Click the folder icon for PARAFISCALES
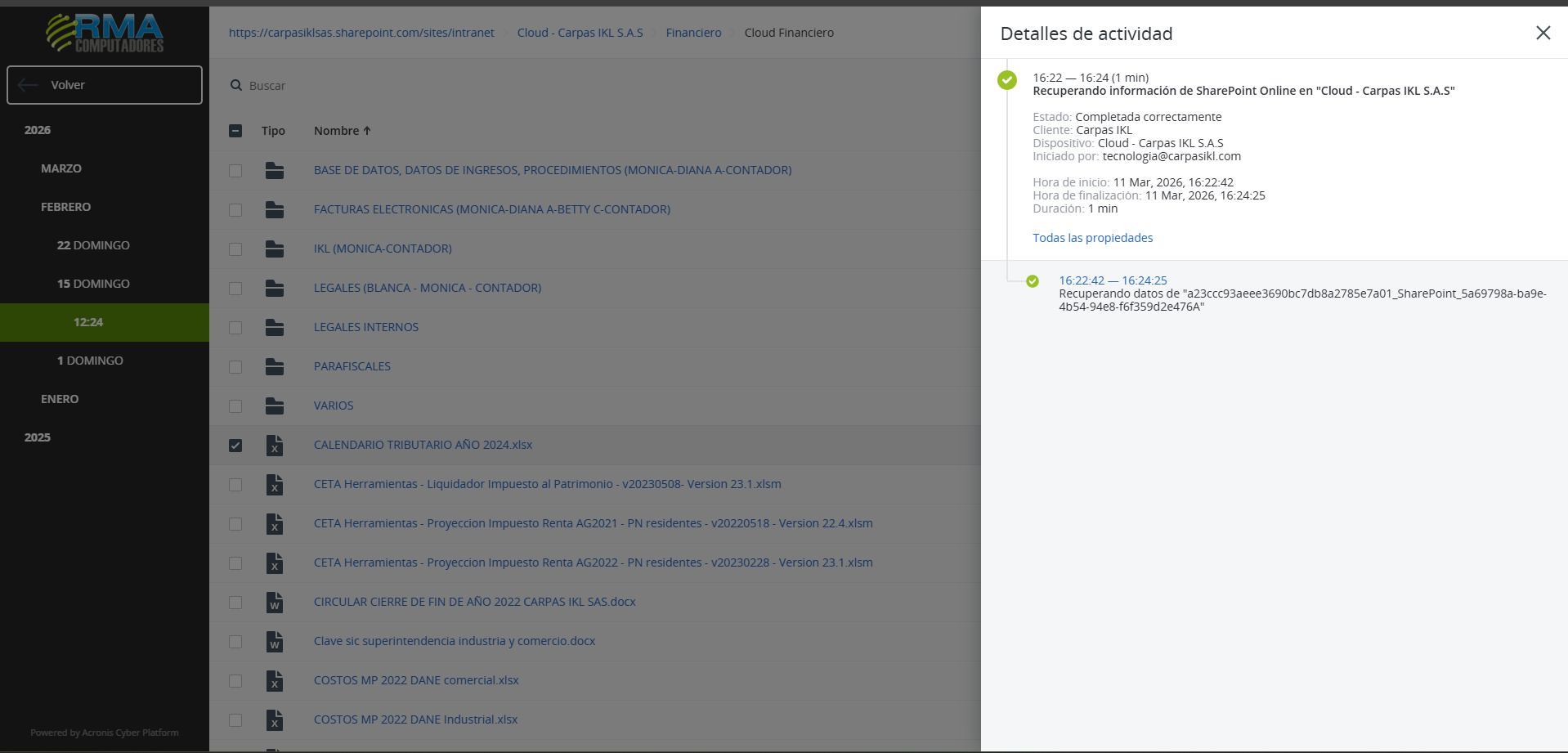 (275, 366)
